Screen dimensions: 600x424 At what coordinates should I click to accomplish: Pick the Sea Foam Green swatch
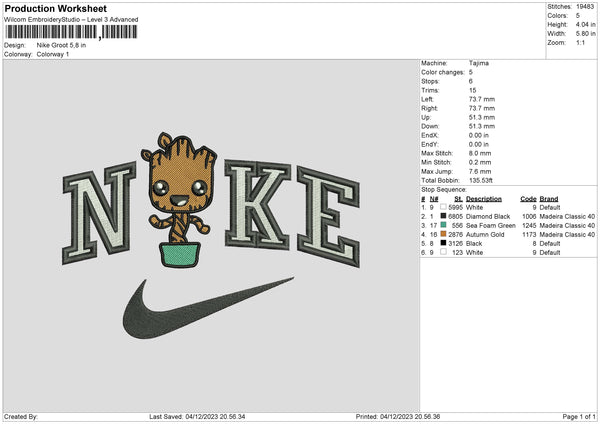tap(443, 225)
